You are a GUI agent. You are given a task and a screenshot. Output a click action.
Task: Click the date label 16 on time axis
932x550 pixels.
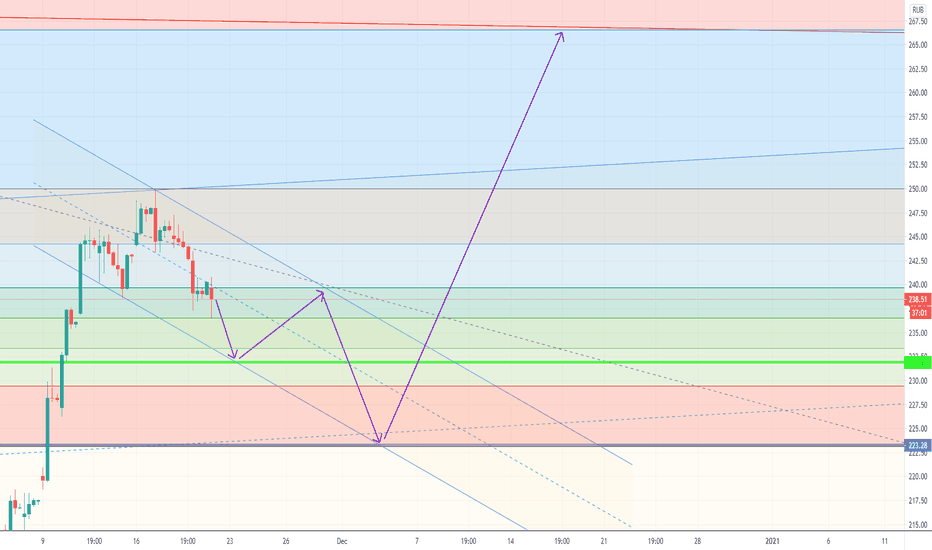(x=136, y=541)
